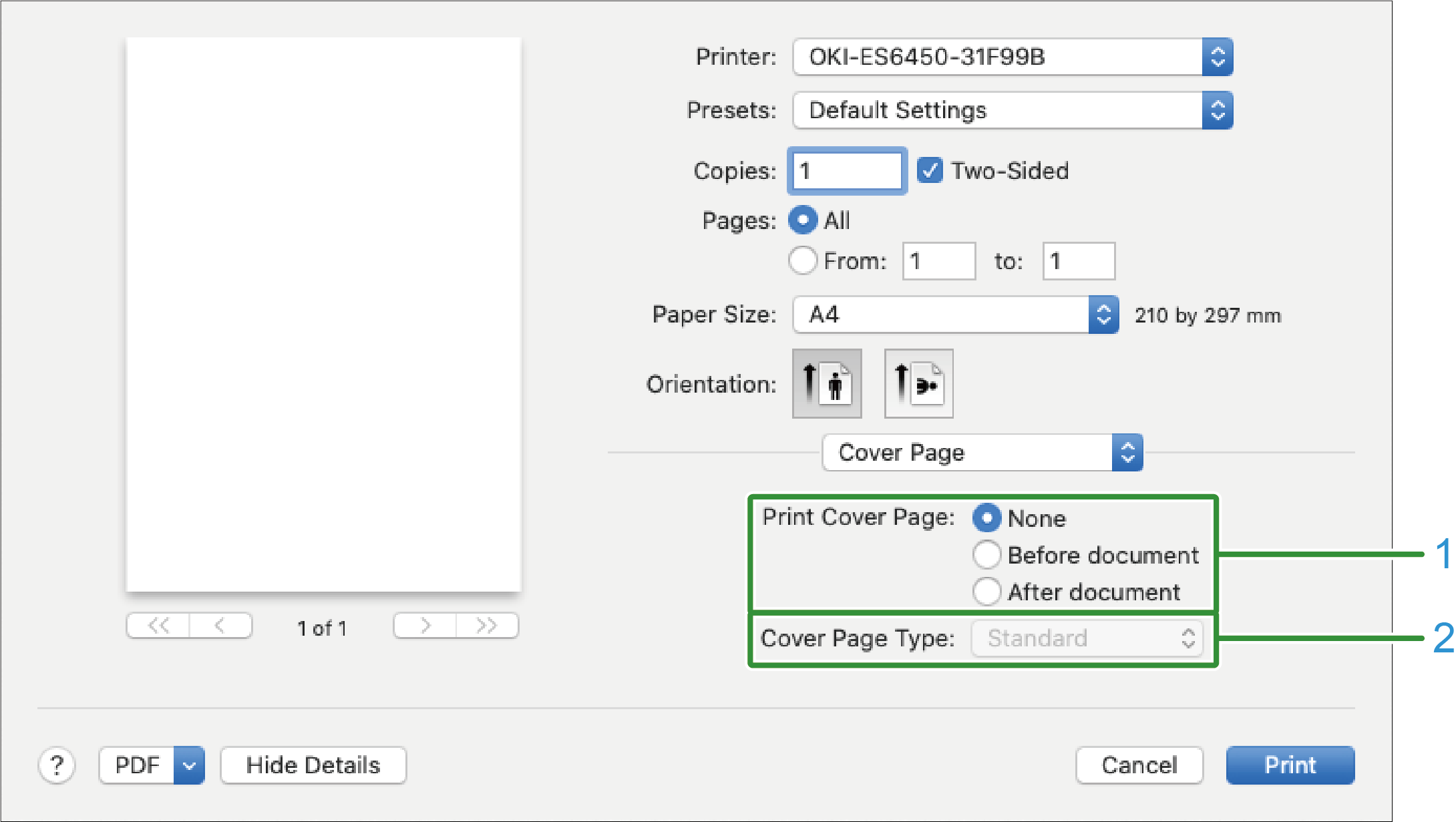This screenshot has width=1456, height=822.
Task: Choose Before document cover page option
Action: coord(986,555)
